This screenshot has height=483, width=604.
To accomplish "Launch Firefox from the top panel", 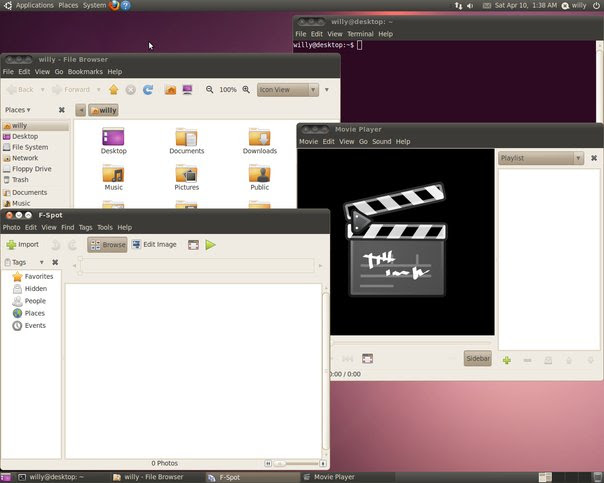I will [114, 6].
